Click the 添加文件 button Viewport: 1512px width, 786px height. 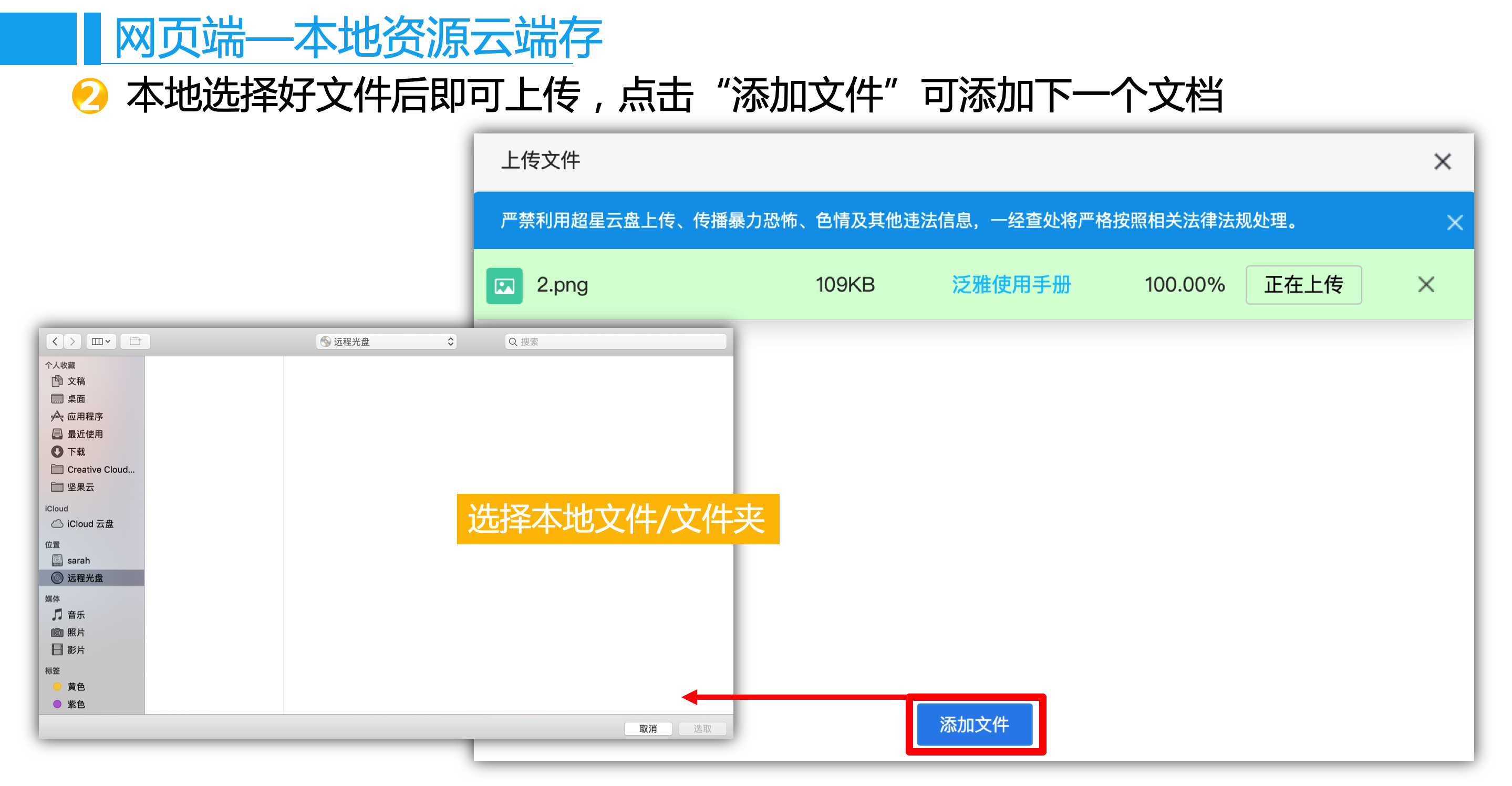975,725
